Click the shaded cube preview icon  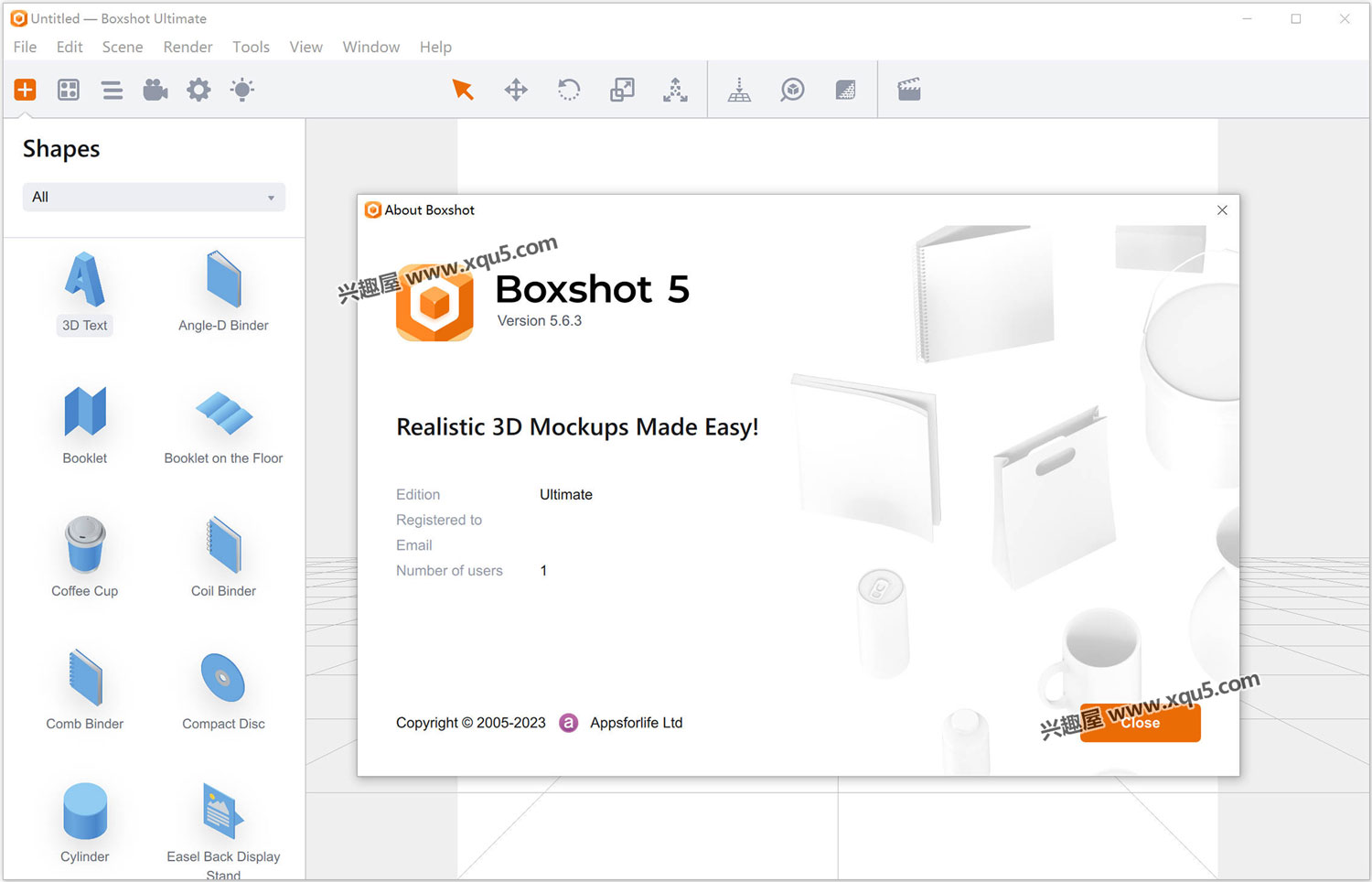point(845,90)
